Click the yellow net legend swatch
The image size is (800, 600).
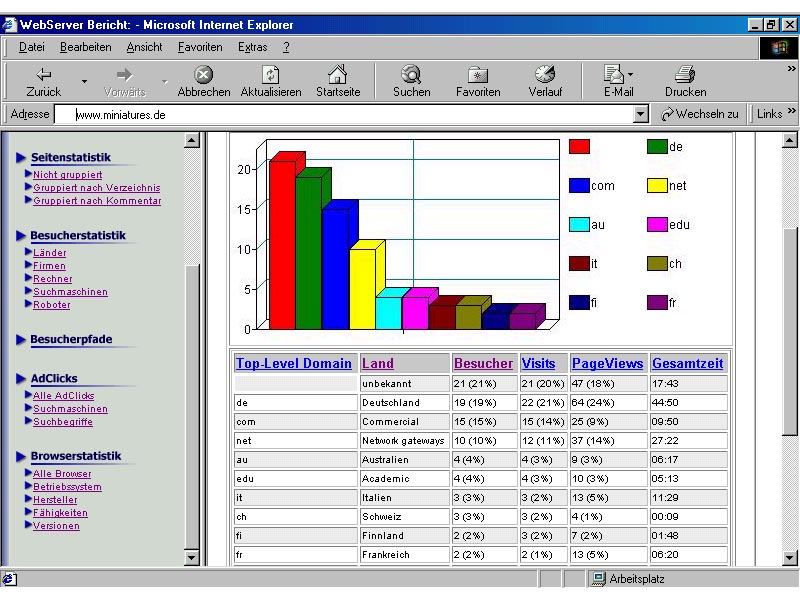pos(657,186)
